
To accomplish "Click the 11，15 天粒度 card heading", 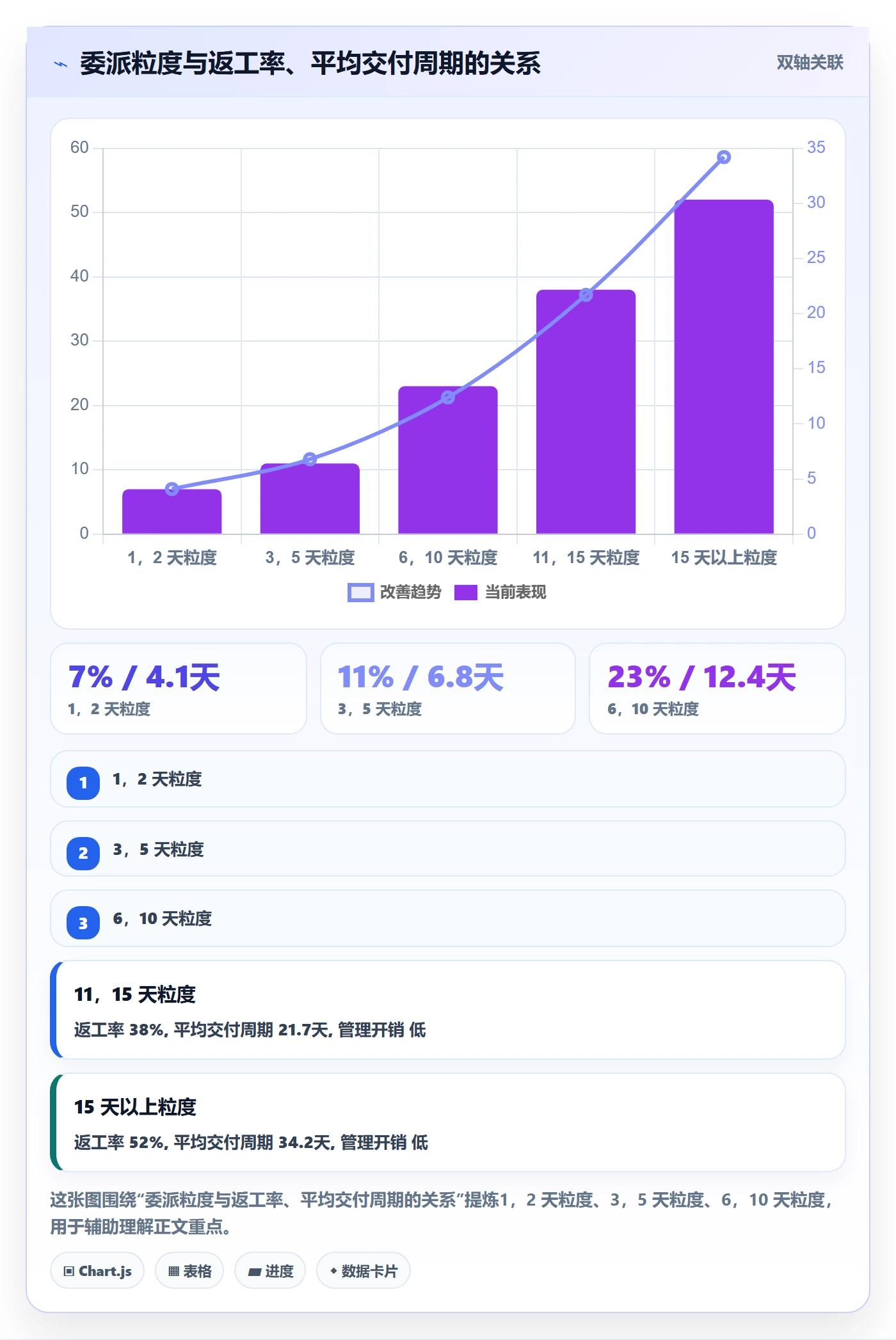I will [134, 994].
